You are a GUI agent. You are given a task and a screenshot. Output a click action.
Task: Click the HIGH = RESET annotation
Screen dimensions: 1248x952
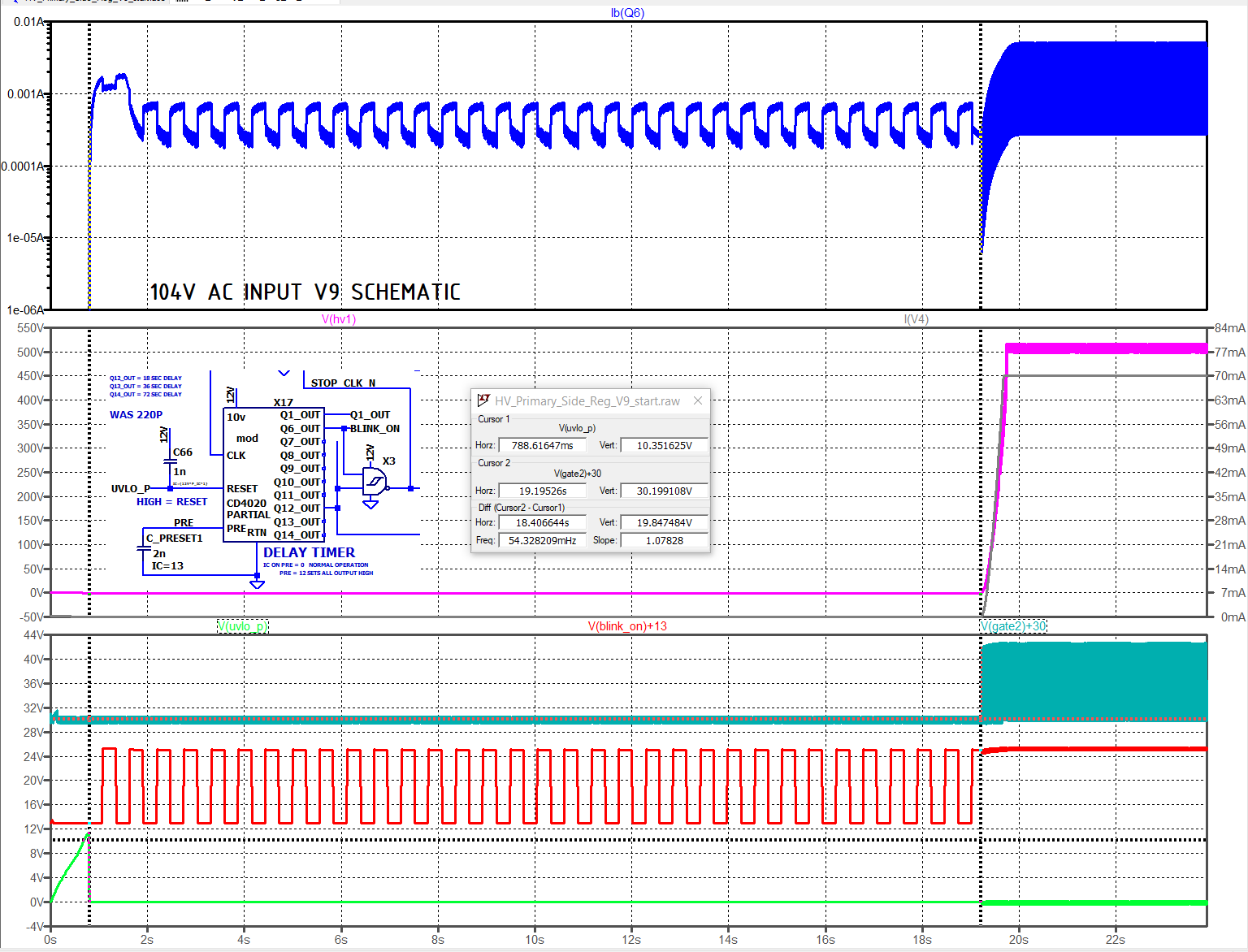tap(171, 502)
